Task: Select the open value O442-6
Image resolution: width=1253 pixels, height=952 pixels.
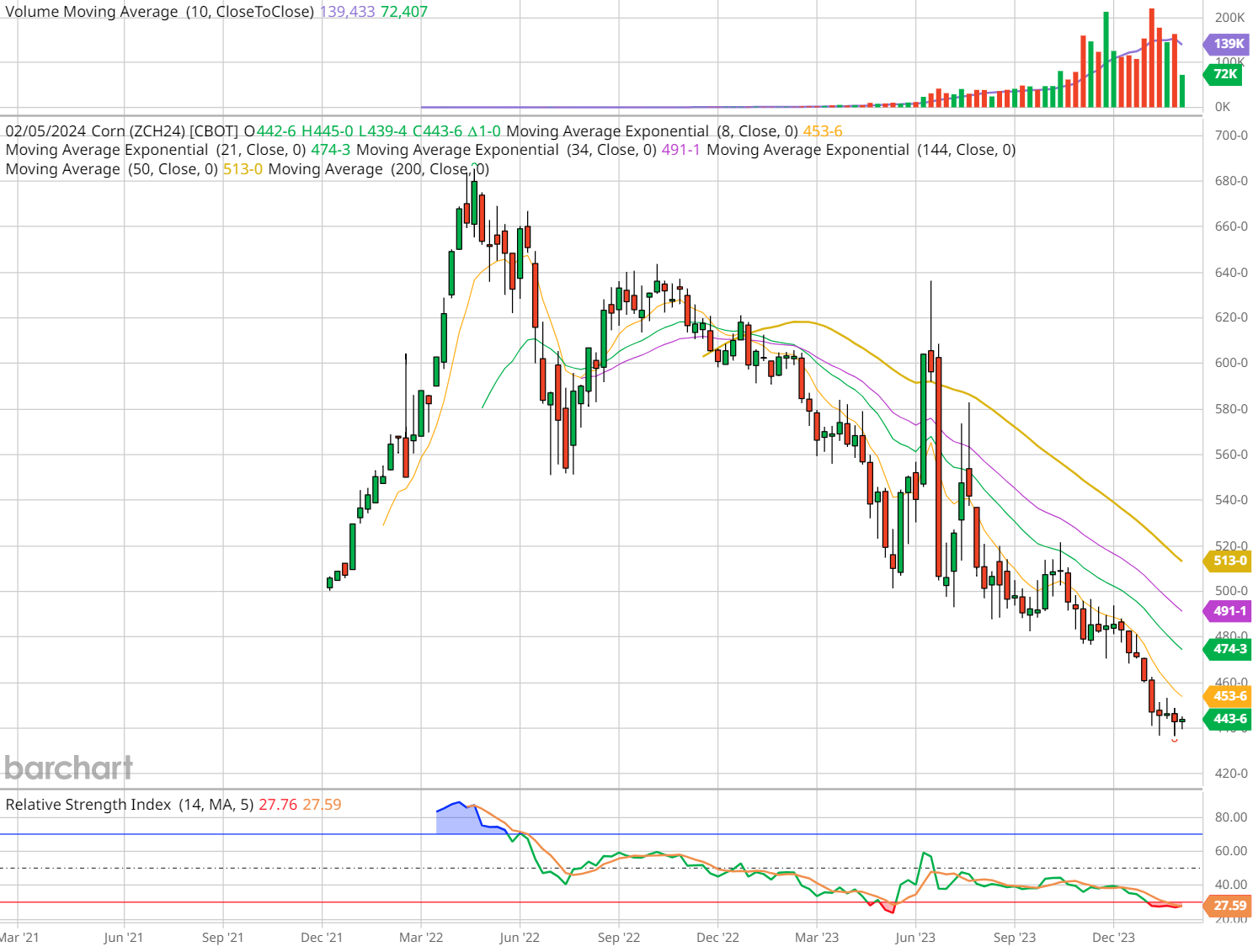Action: pyautogui.click(x=270, y=131)
